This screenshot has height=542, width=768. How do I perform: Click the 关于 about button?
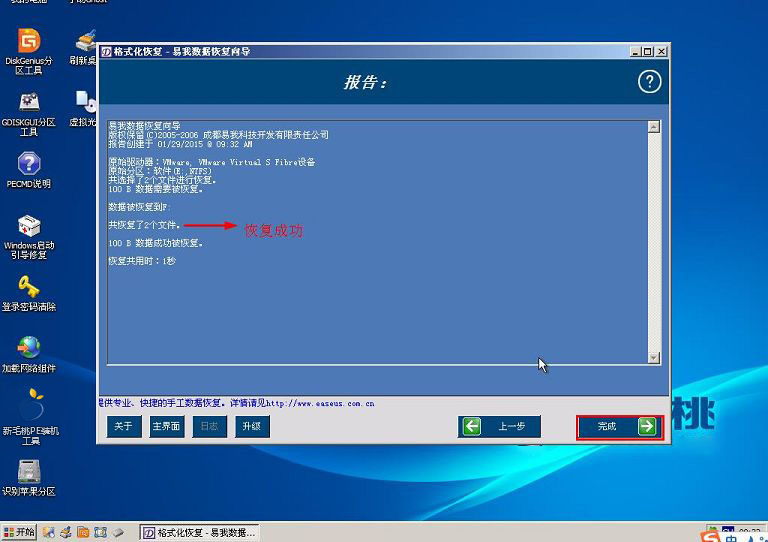coord(124,426)
